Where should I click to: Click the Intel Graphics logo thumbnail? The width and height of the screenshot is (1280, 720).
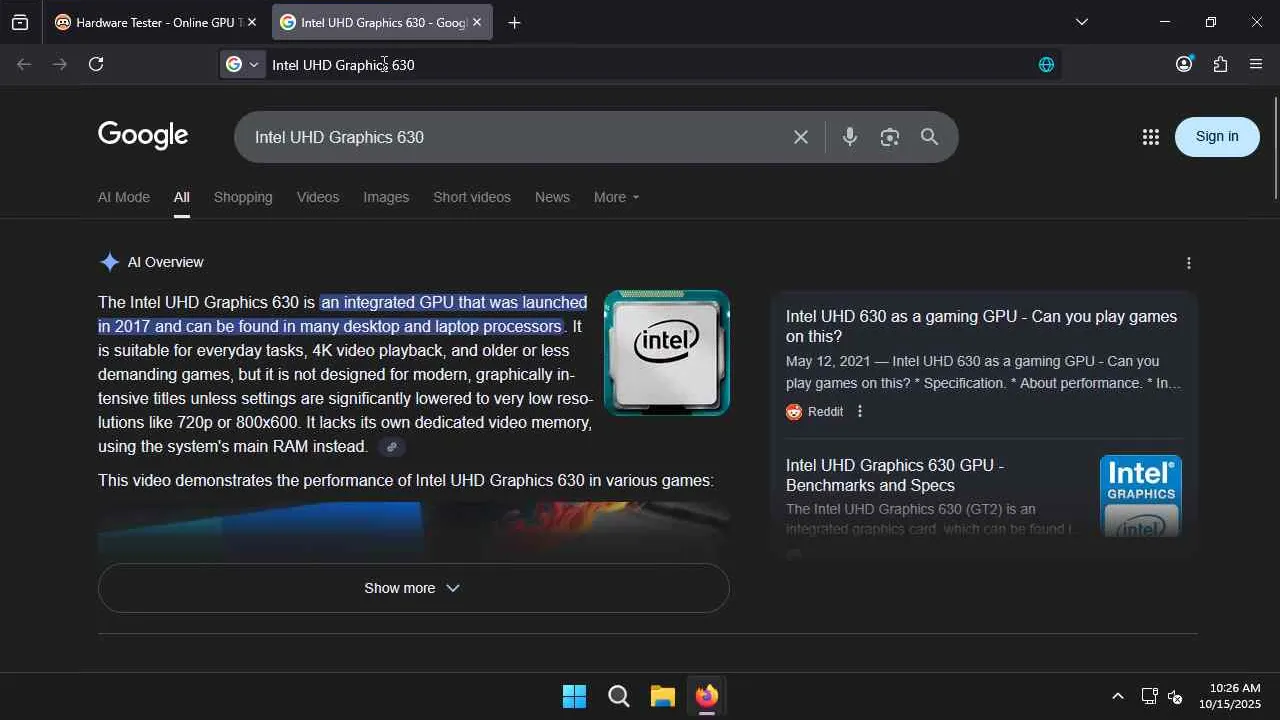pyautogui.click(x=1141, y=495)
